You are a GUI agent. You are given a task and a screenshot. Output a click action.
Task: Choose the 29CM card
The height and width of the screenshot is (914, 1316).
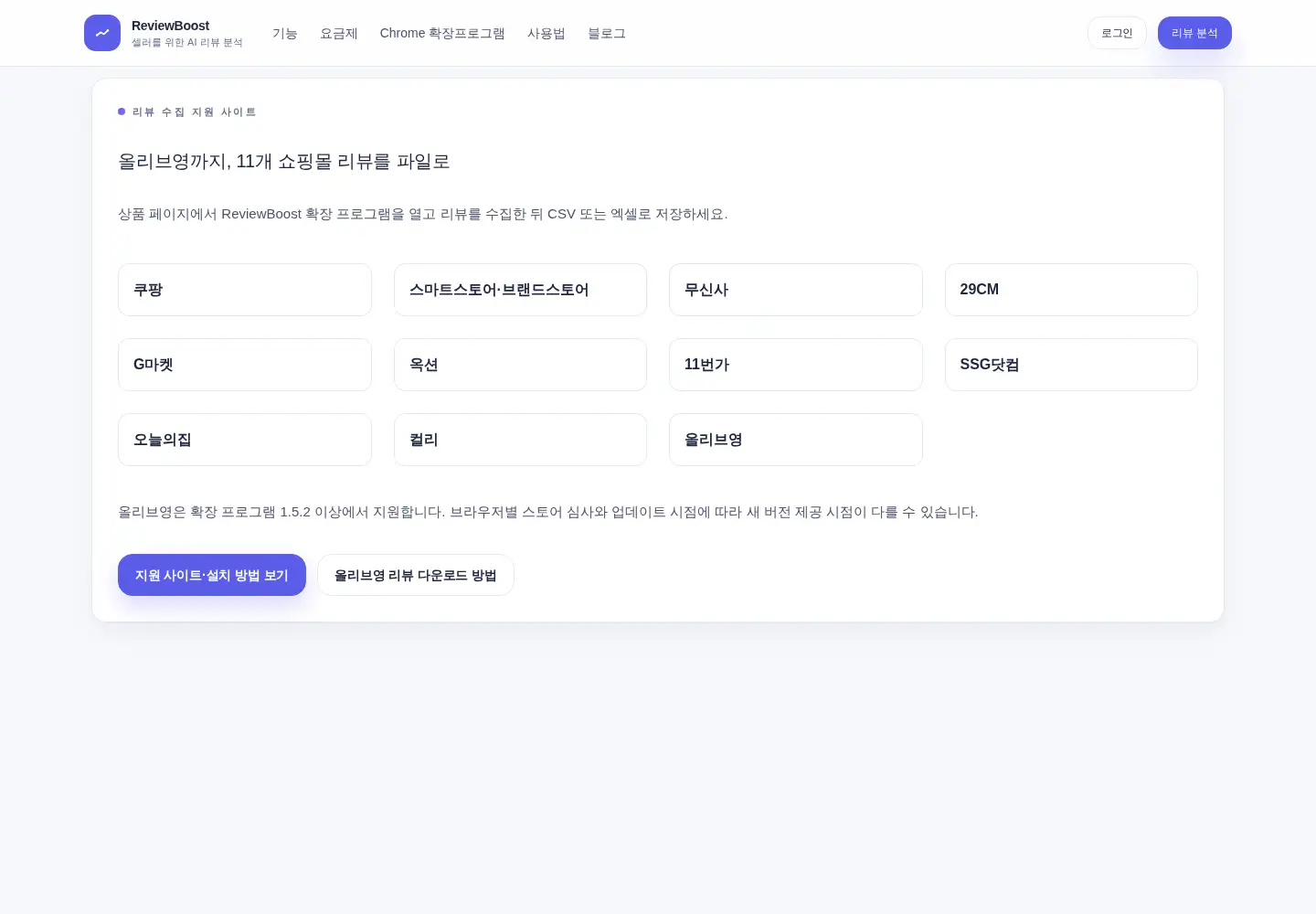1071,290
